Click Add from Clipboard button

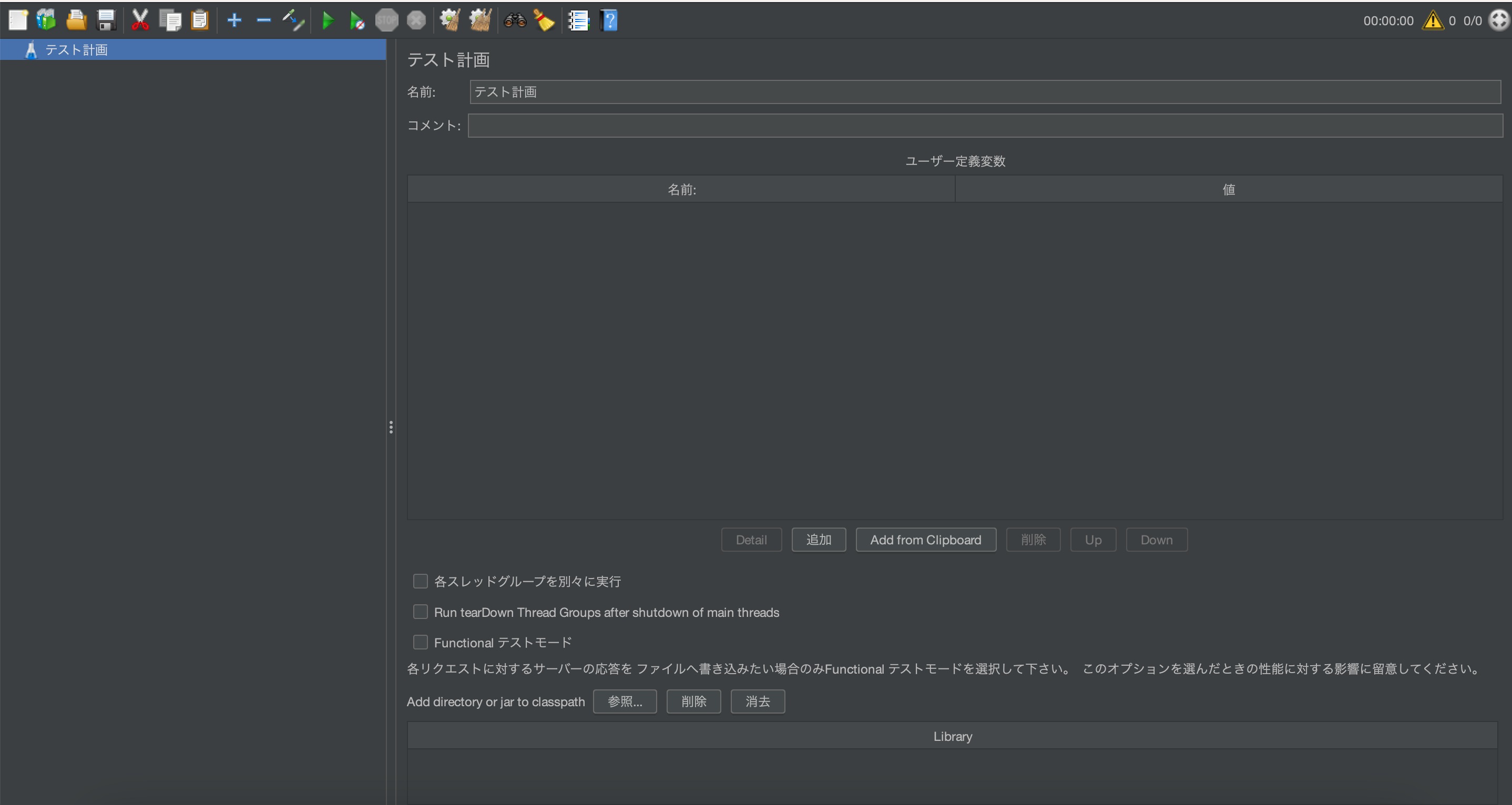click(x=926, y=539)
